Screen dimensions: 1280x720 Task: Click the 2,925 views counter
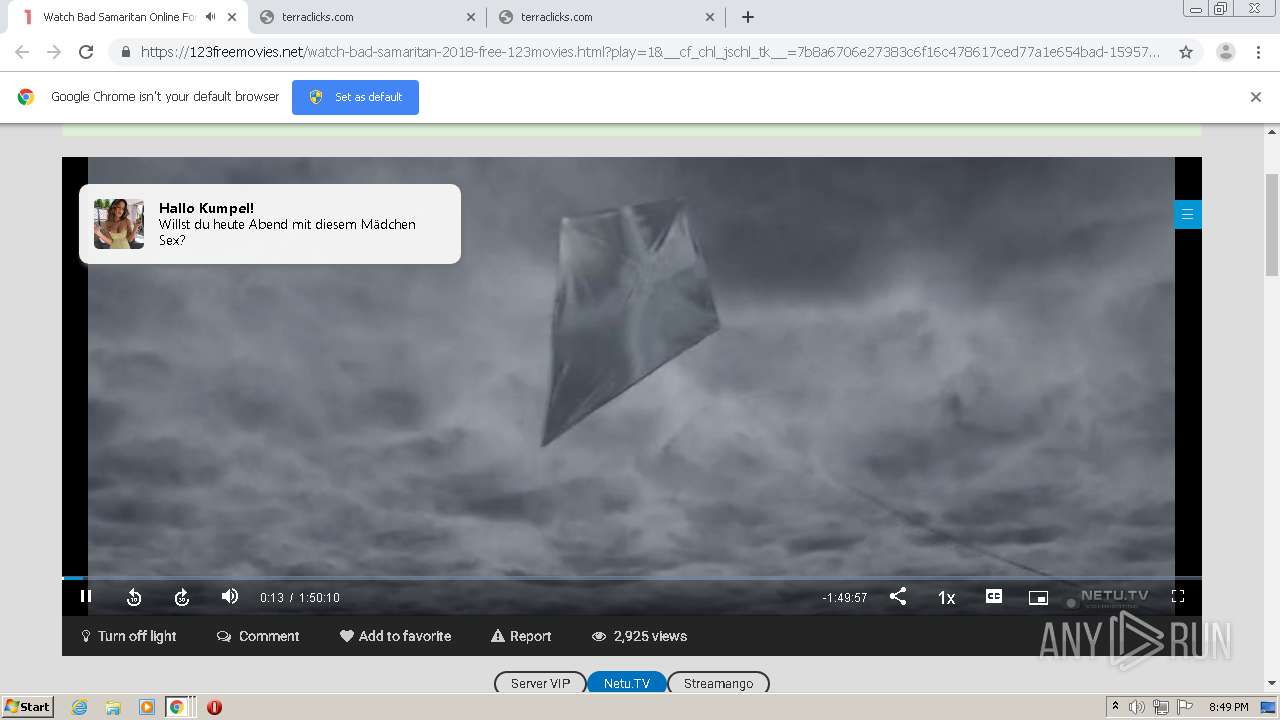click(x=639, y=636)
